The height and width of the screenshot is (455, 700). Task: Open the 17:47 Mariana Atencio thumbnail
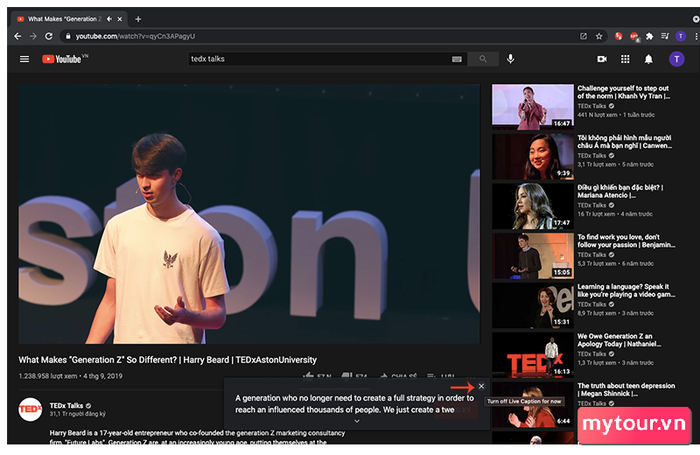[533, 206]
